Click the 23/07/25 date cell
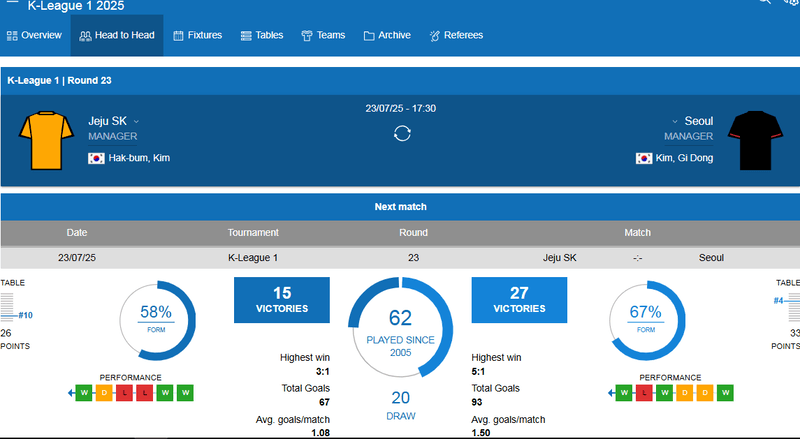The width and height of the screenshot is (800, 439). (77, 258)
